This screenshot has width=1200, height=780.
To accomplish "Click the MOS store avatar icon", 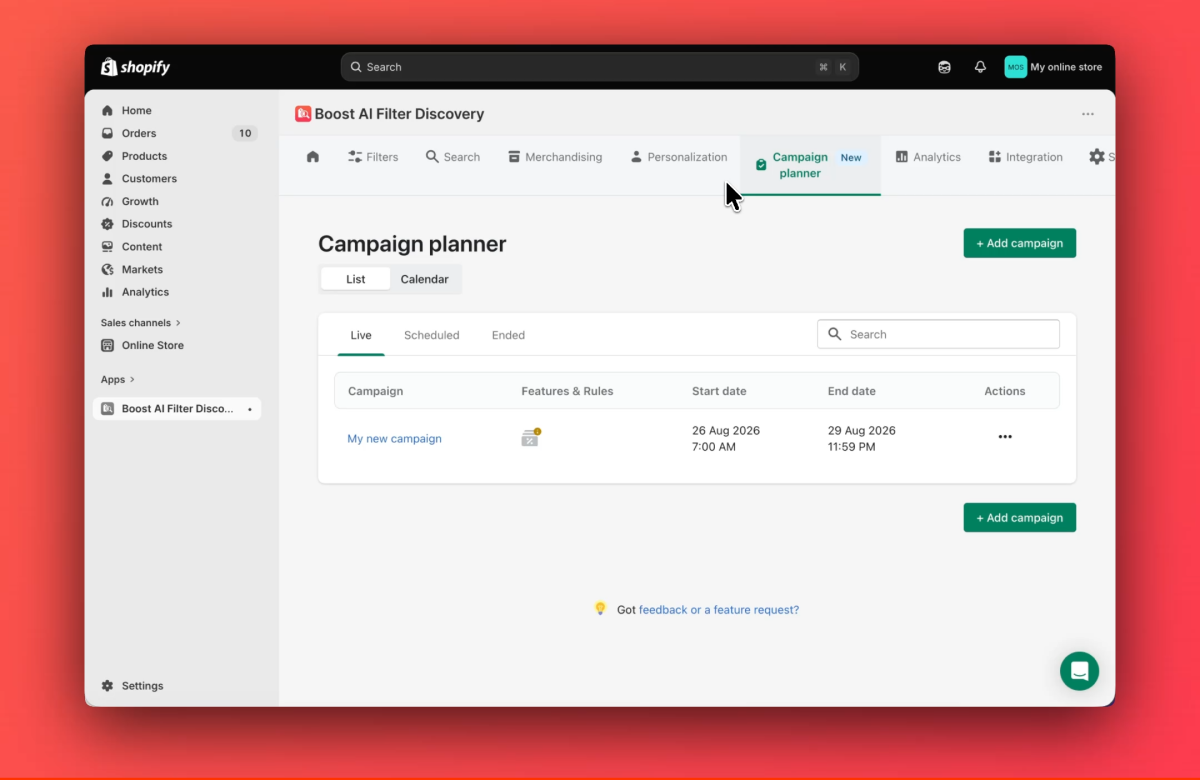I will pos(1015,67).
